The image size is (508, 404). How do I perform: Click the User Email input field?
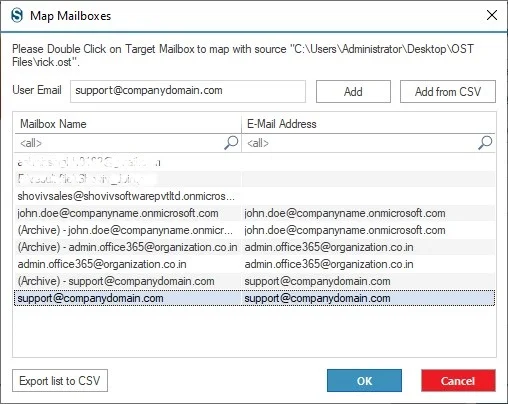(x=188, y=91)
